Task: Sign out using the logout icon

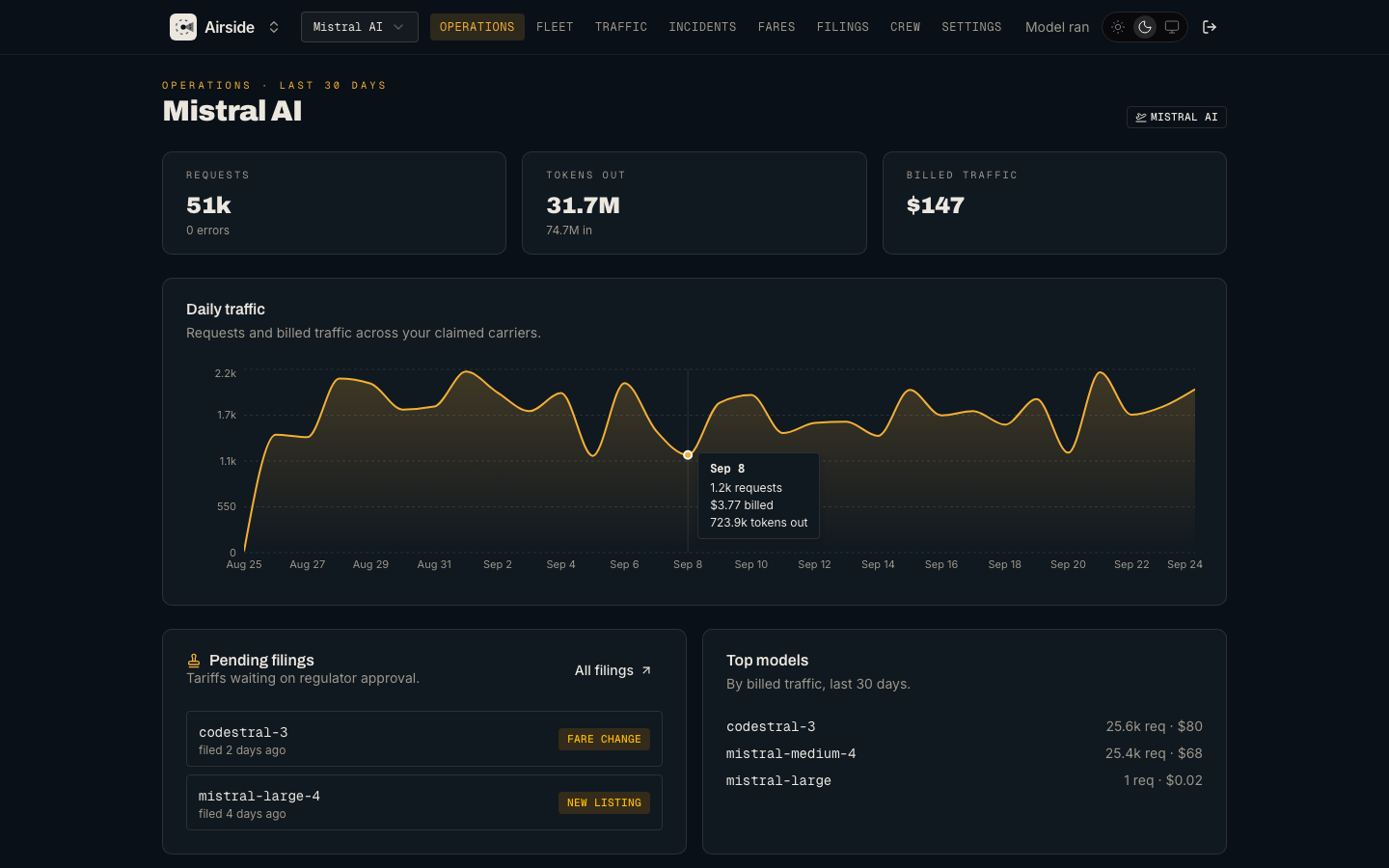Action: coord(1210,27)
